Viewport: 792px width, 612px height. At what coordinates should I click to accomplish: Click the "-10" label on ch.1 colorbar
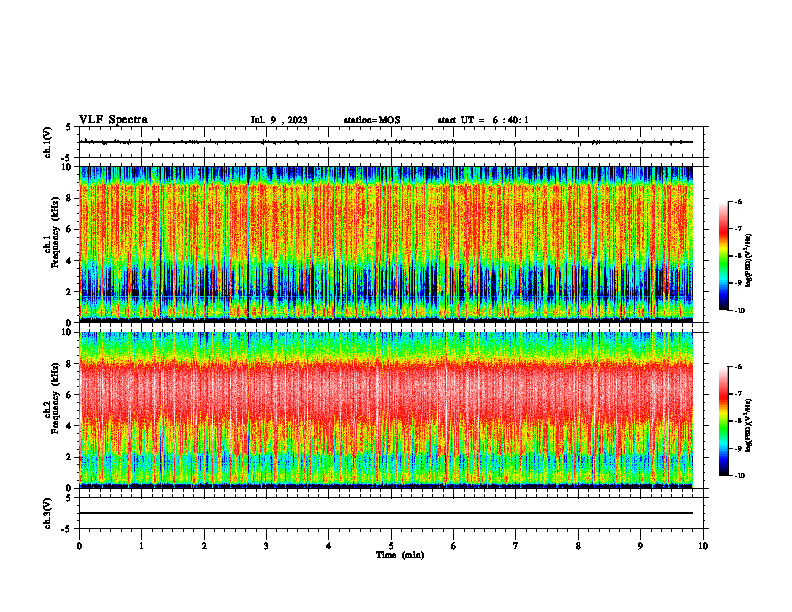pos(739,311)
